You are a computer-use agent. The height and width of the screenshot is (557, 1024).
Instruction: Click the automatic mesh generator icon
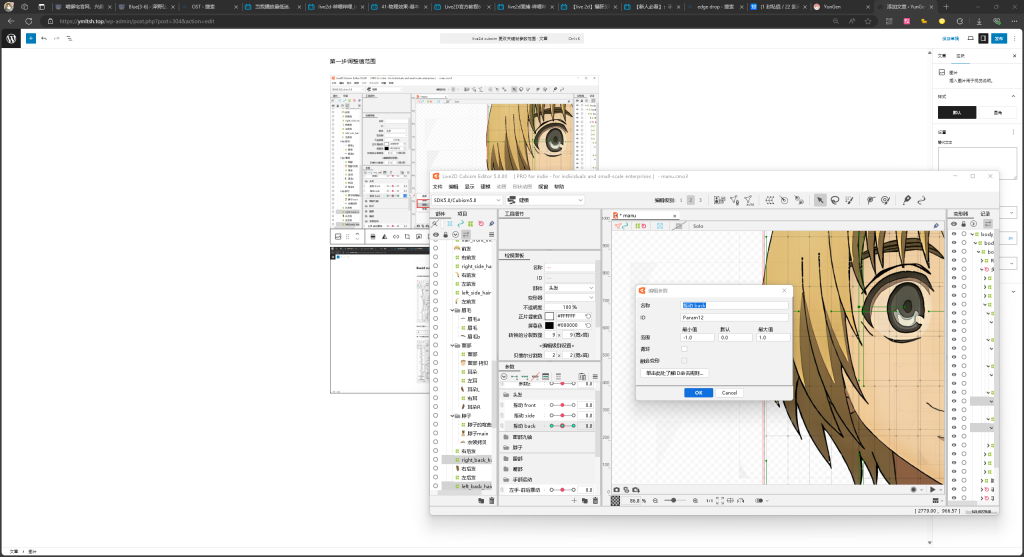click(x=749, y=200)
